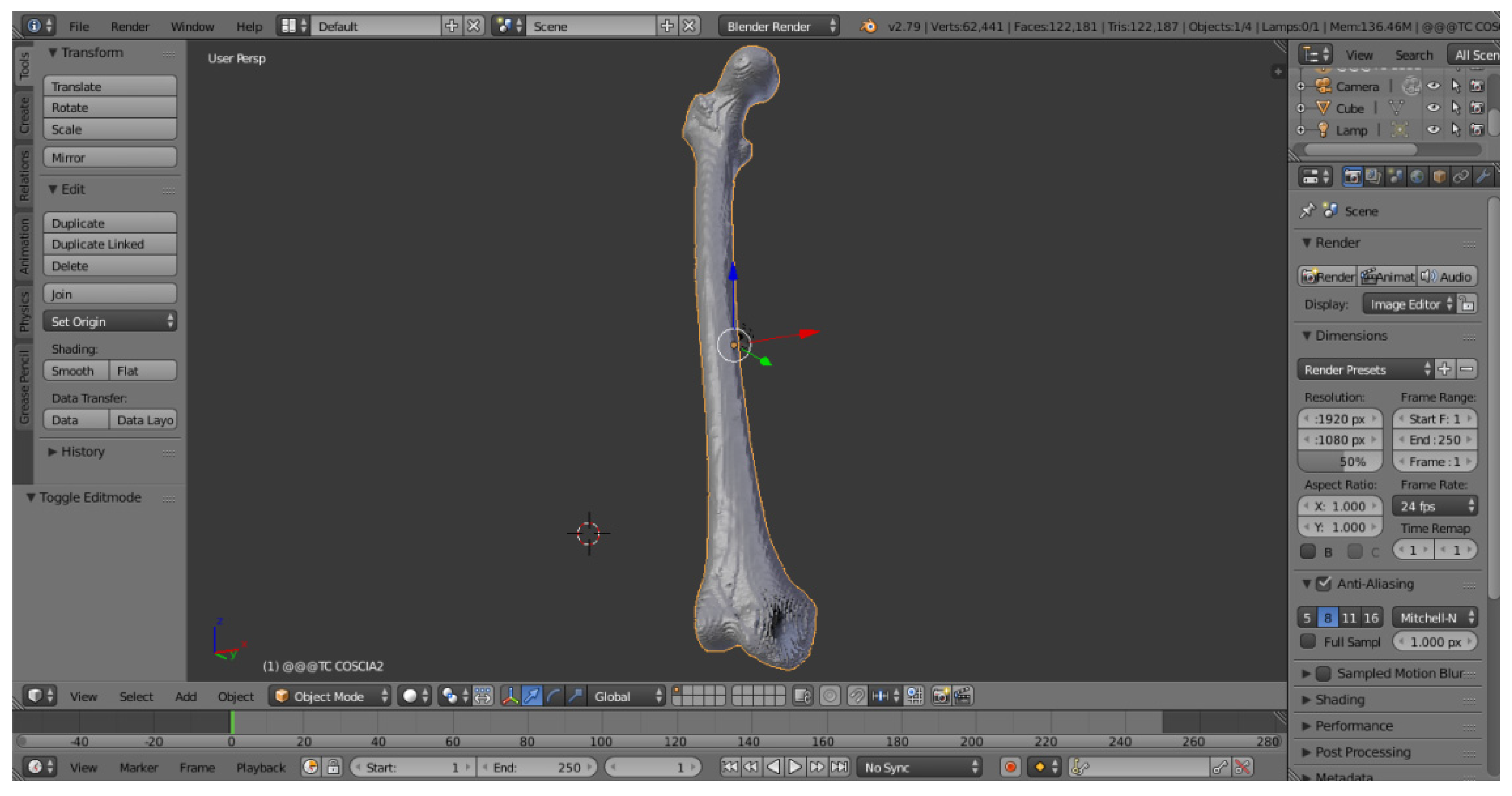Jump to the last frame

point(839,767)
